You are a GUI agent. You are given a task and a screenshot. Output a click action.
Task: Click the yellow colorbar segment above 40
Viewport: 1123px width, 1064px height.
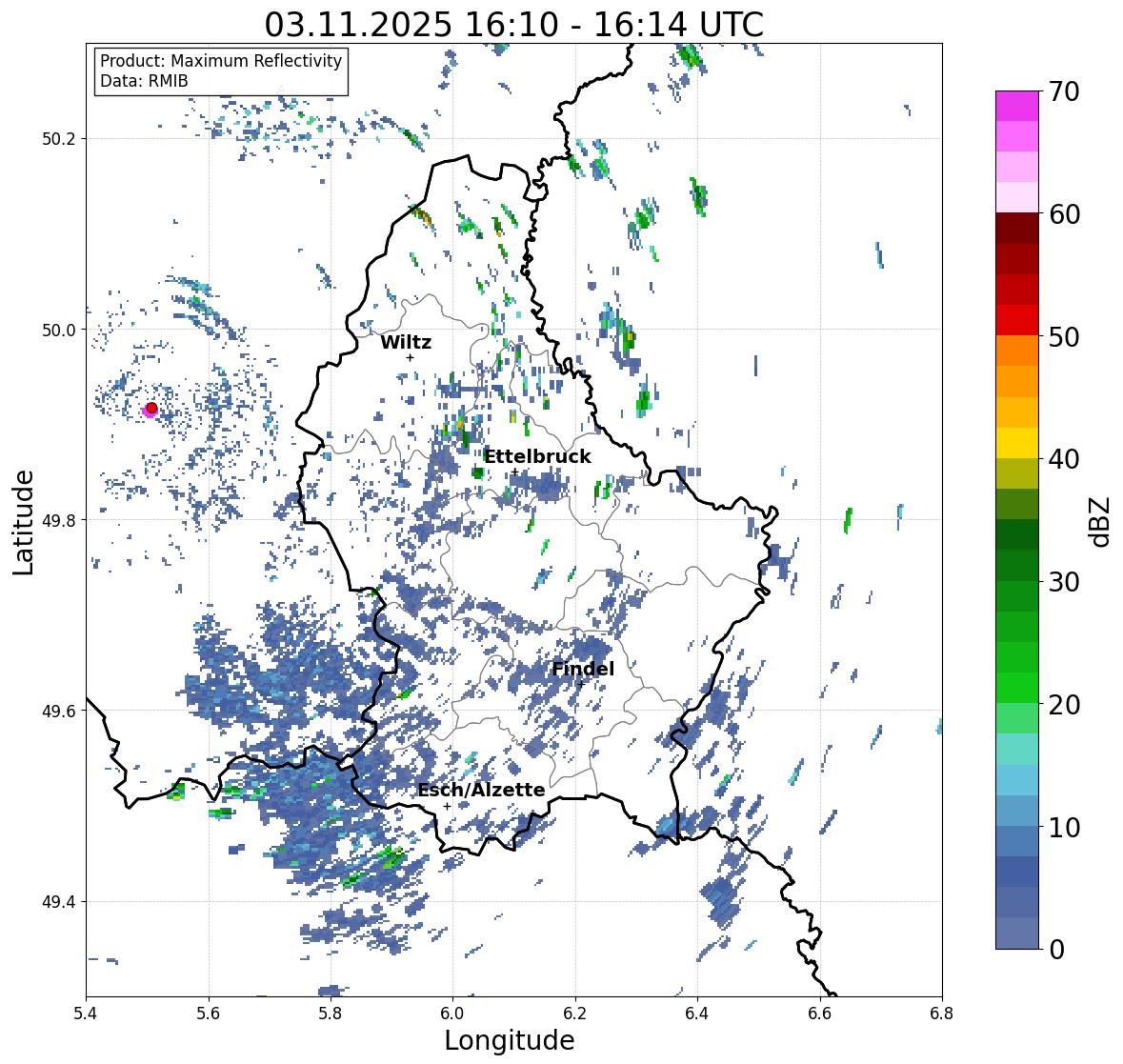[x=1017, y=443]
